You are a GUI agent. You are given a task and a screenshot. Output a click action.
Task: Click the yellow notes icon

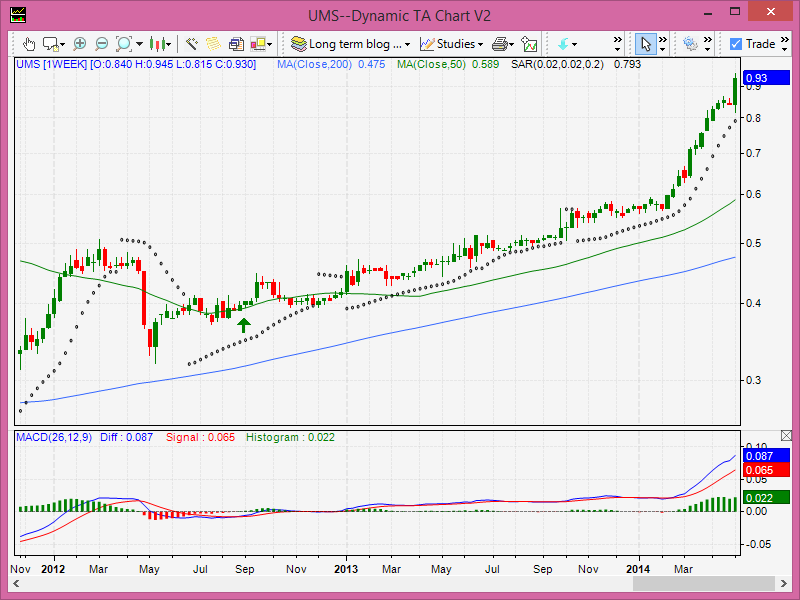(x=213, y=44)
